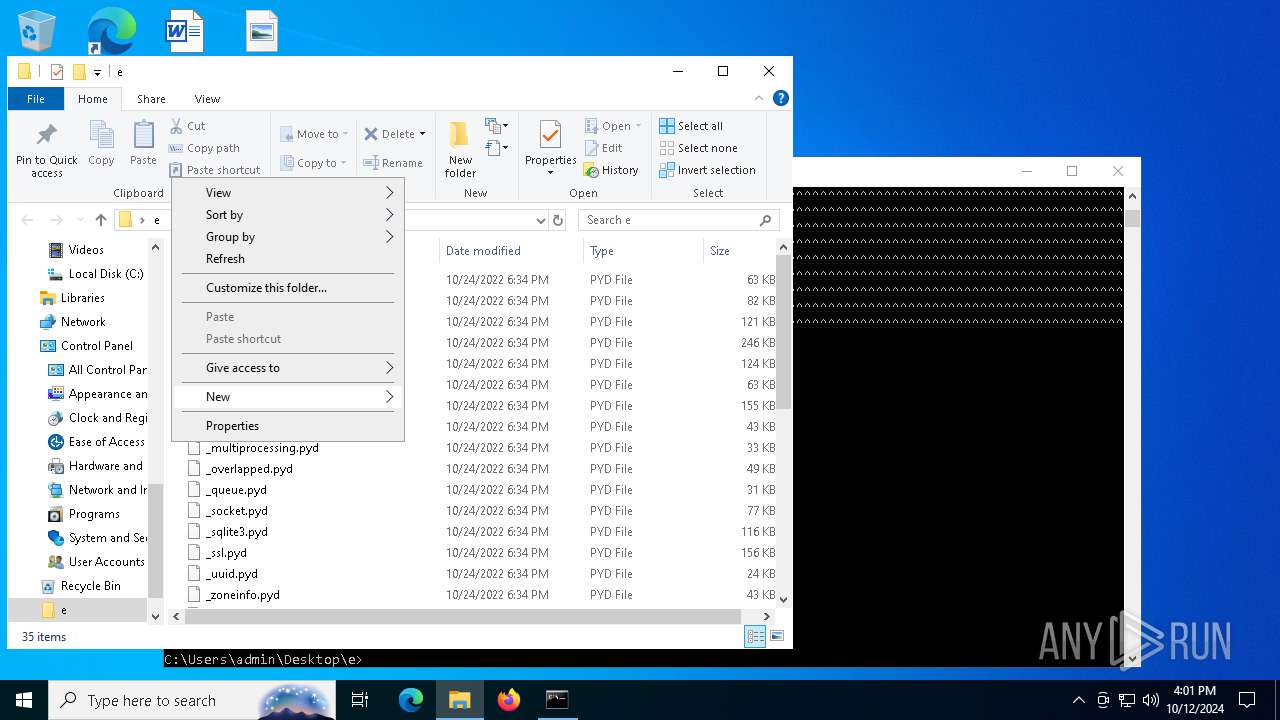Open the Share ribbon tab

[x=151, y=99]
